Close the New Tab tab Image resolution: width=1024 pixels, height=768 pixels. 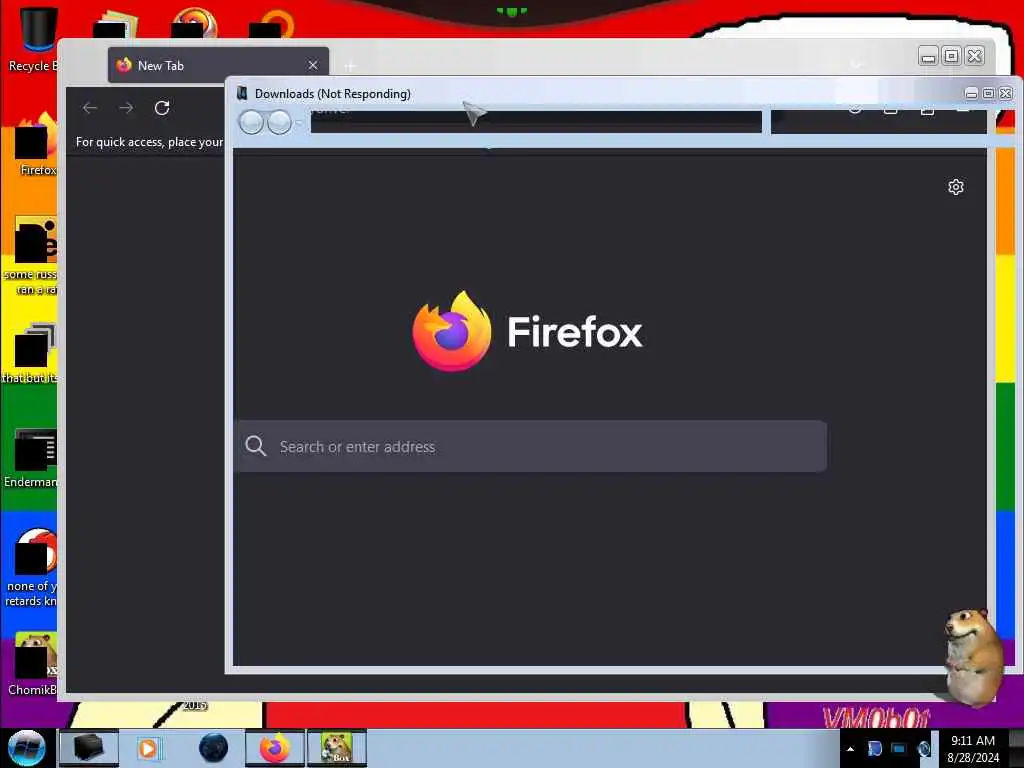(313, 65)
